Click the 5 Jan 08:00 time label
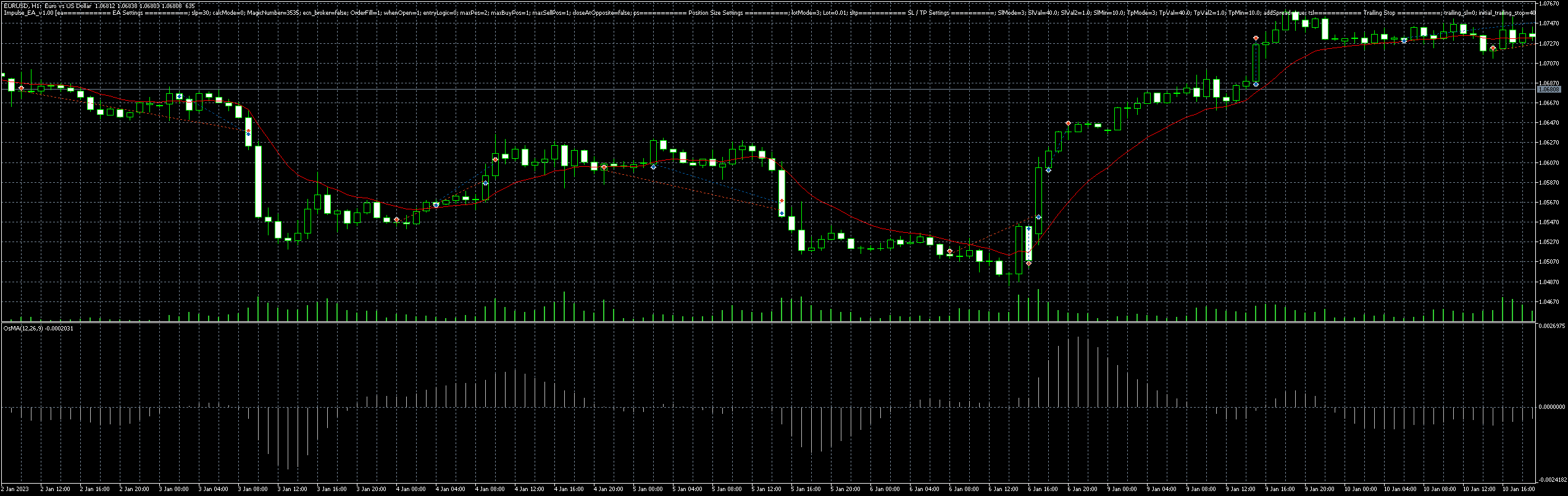The height and width of the screenshot is (496, 1568). (727, 489)
